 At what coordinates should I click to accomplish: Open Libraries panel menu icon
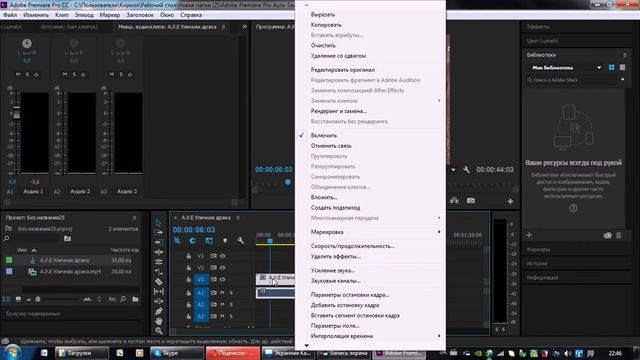click(624, 55)
